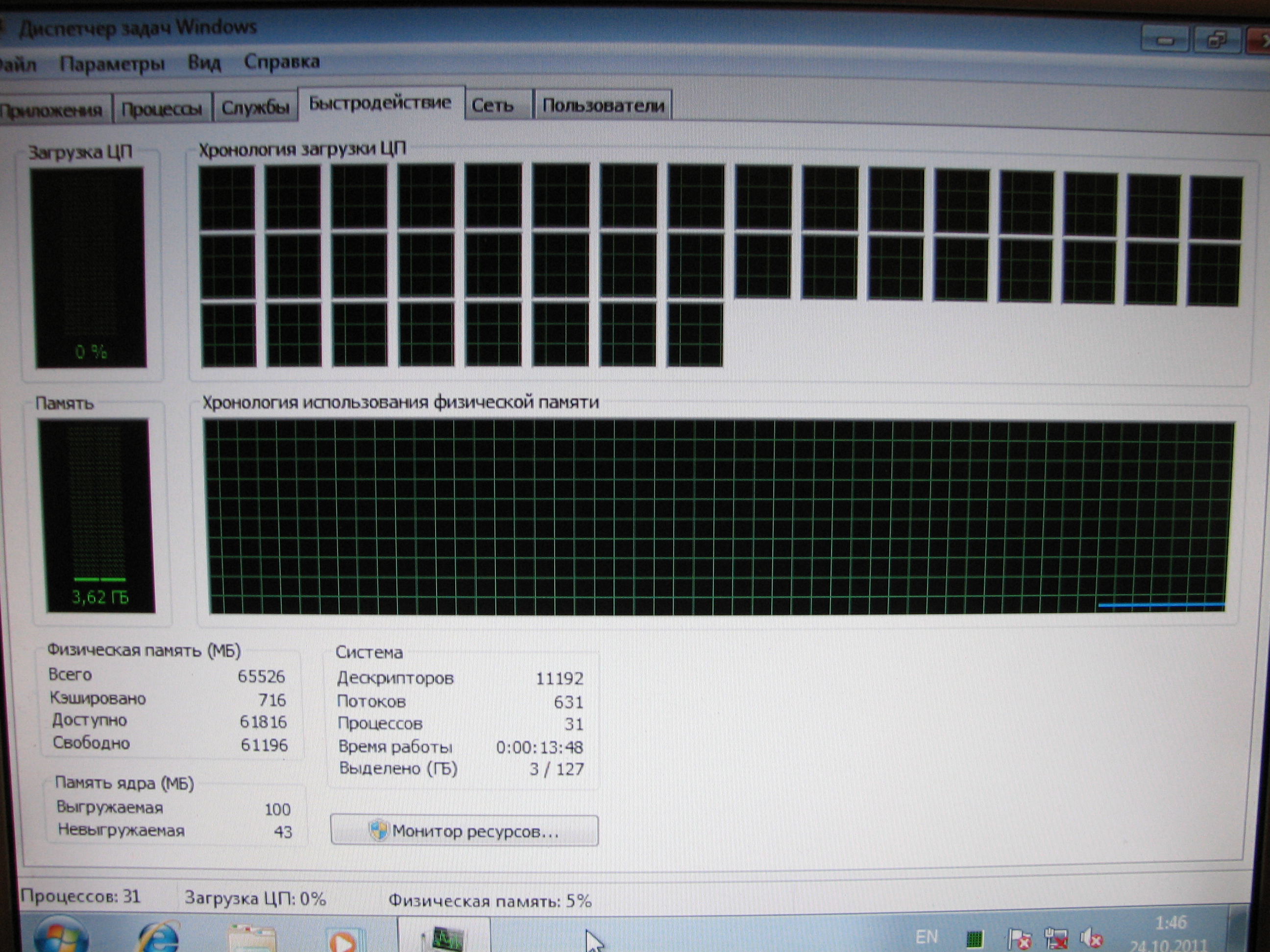Viewport: 1270px width, 952px height.
Task: Launch Internet Explorer from the taskbar
Action: pos(159,936)
